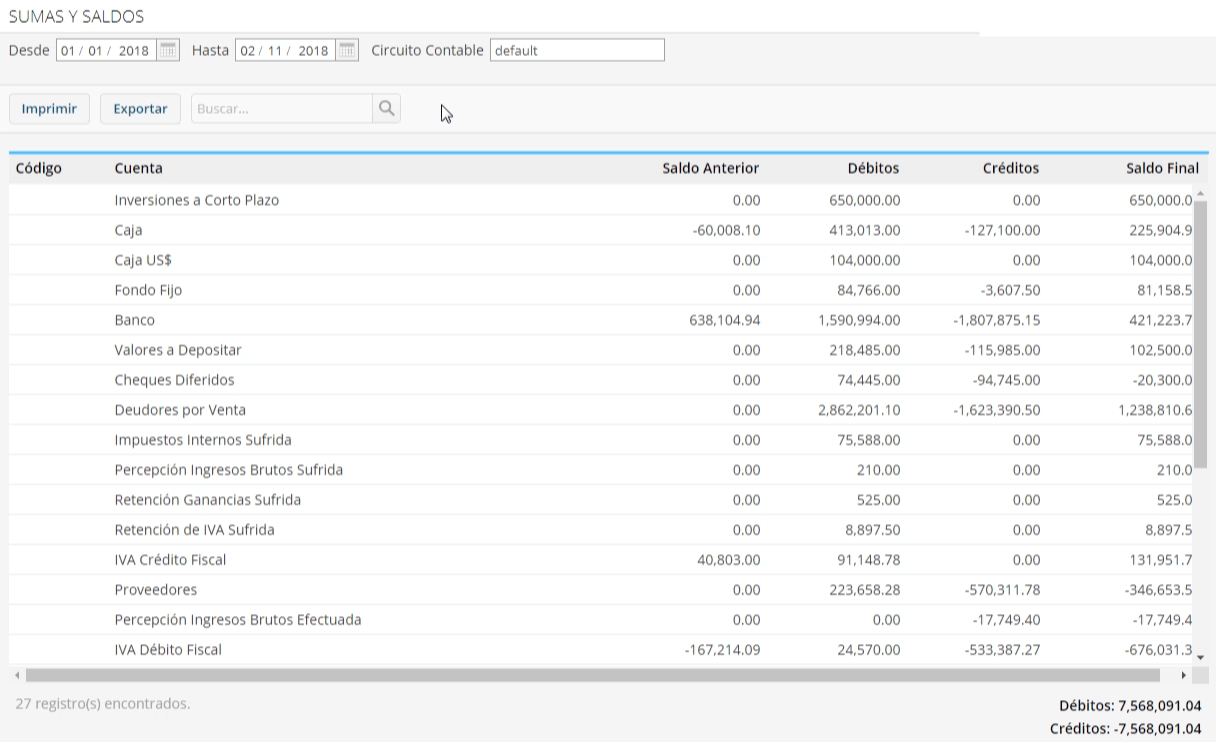1216x742 pixels.
Task: Focus the Buscar search field
Action: point(281,109)
